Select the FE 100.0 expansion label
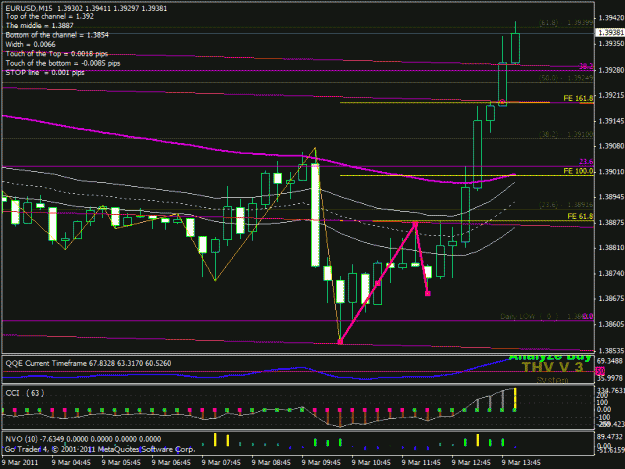 coord(578,171)
